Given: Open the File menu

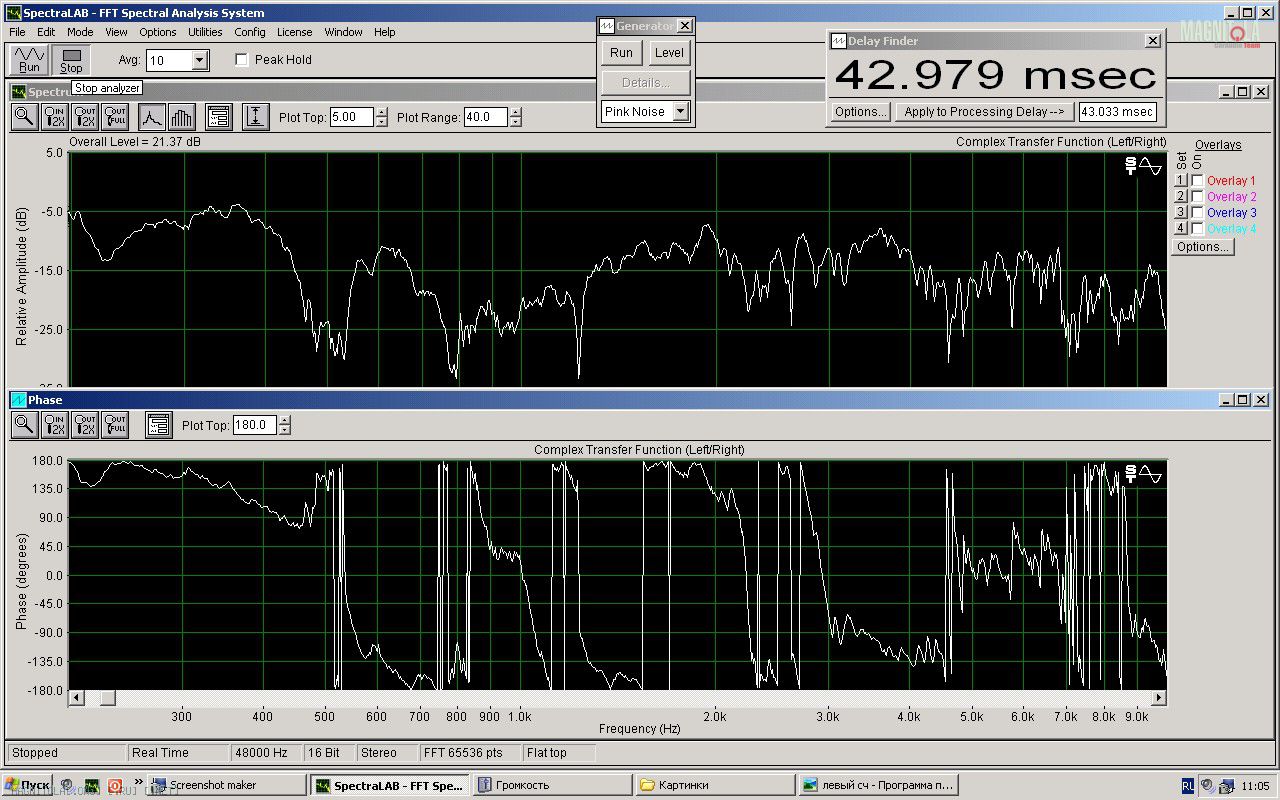Looking at the screenshot, I should tap(18, 32).
